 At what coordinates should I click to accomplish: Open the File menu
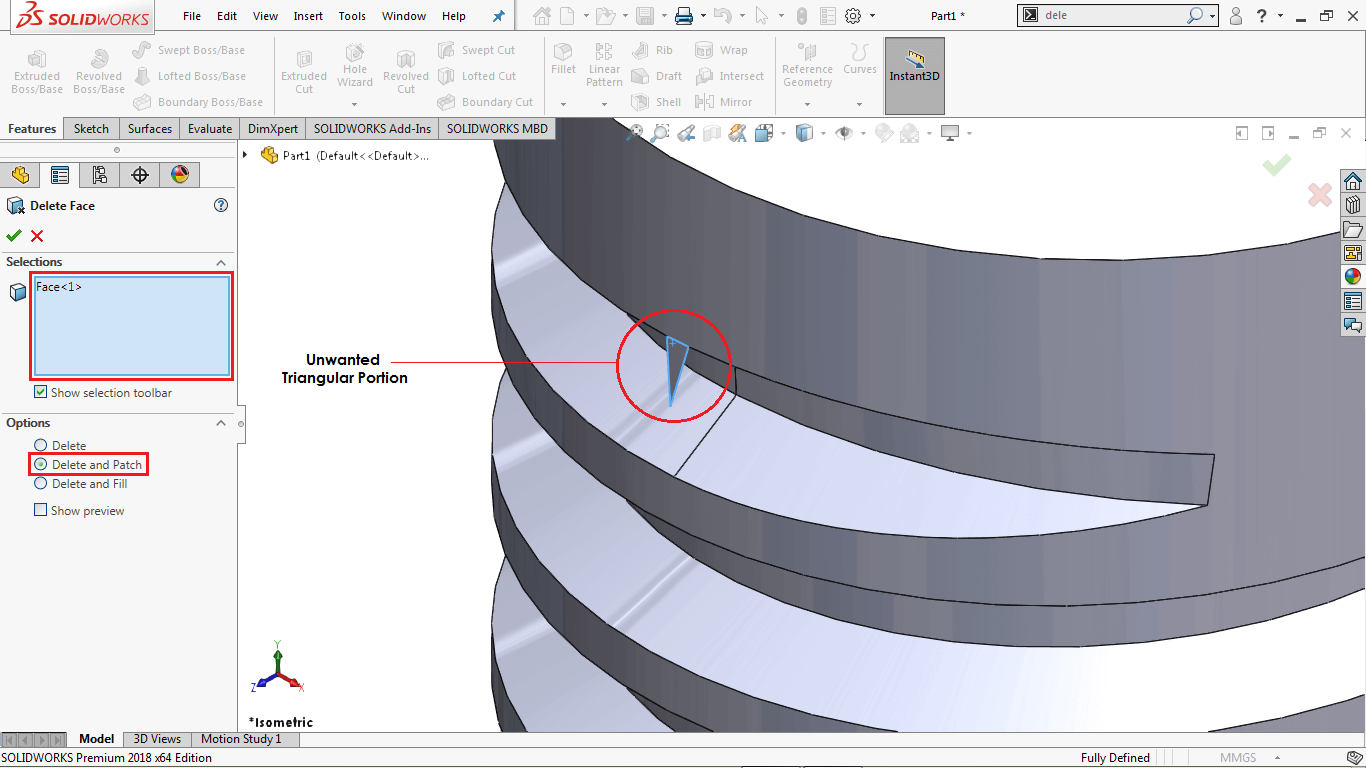click(192, 16)
